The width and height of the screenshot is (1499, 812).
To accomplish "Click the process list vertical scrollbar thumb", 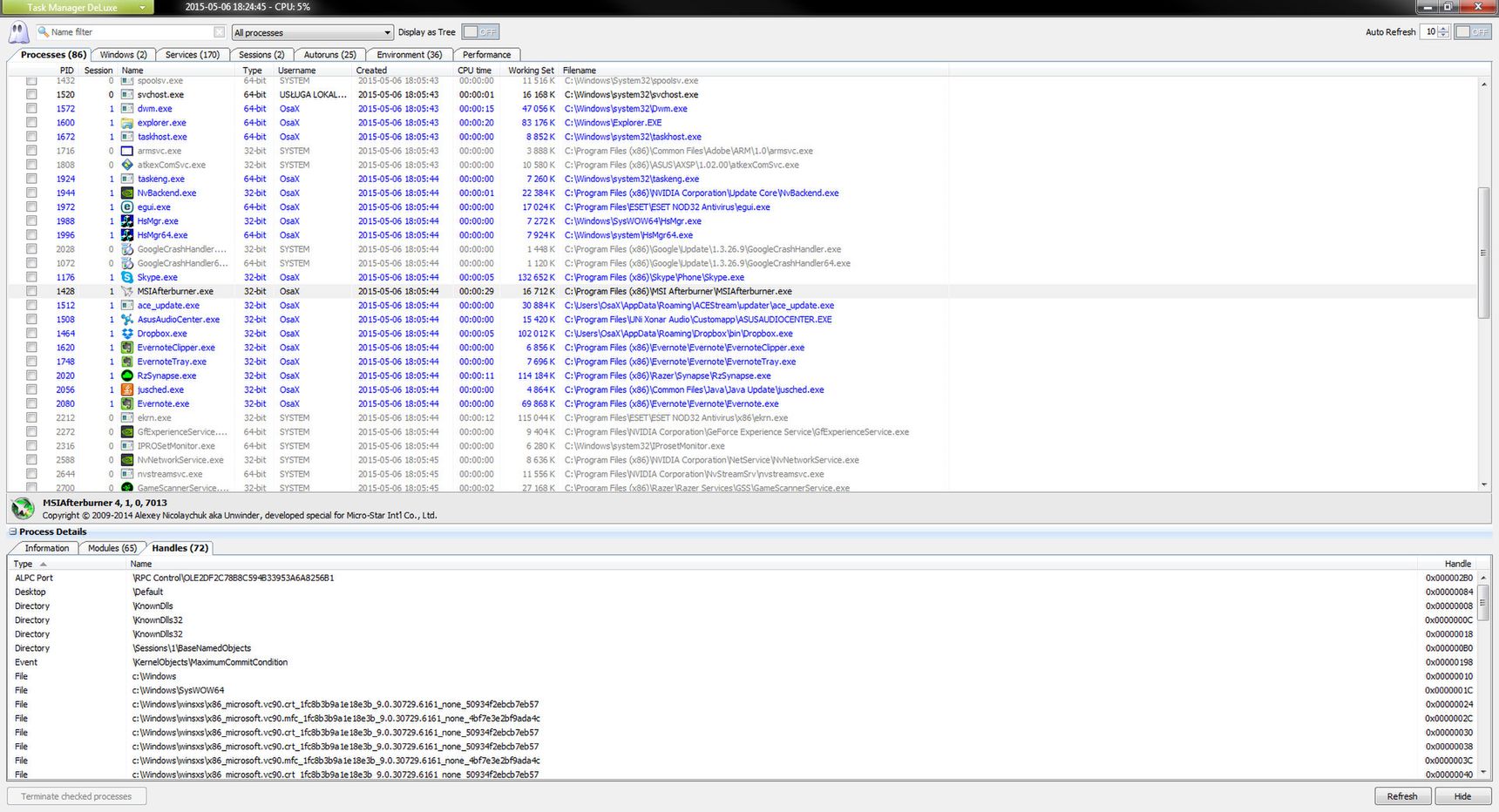I will point(1483,253).
